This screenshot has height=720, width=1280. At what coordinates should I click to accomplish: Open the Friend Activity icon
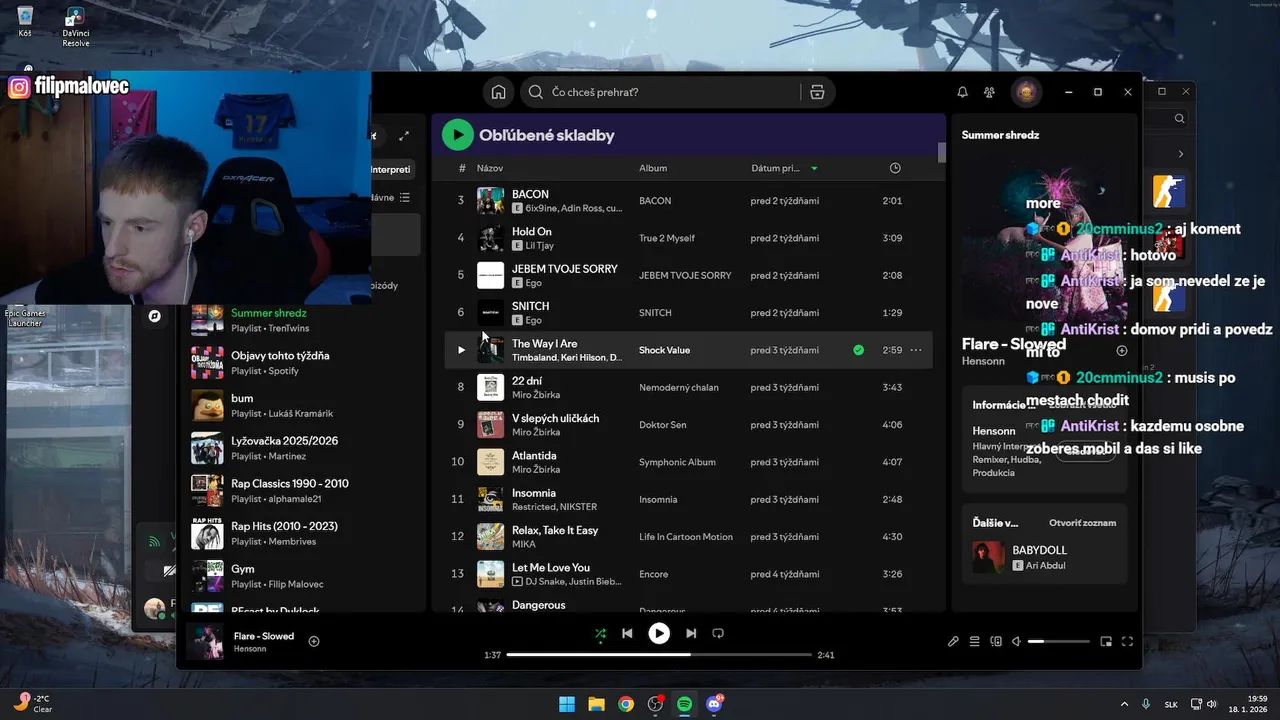click(989, 92)
